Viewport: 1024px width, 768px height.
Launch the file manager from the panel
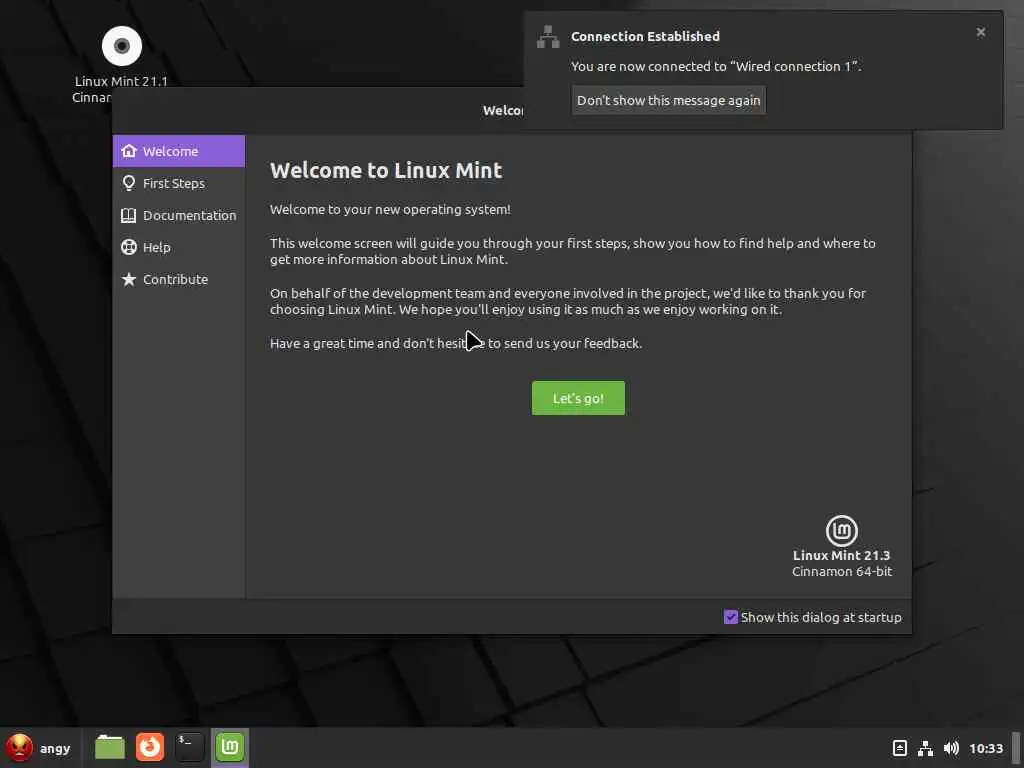[x=110, y=747]
